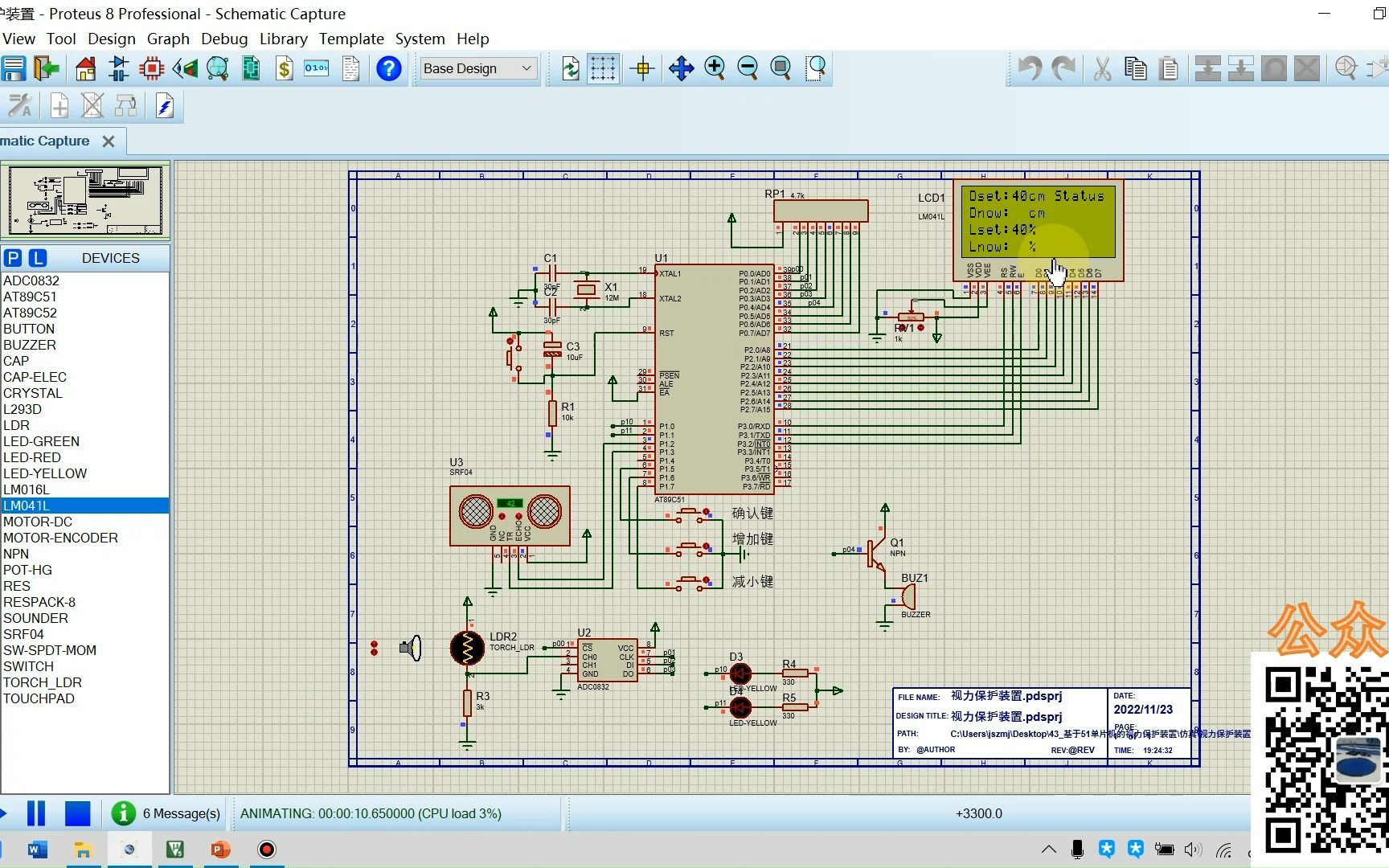The image size is (1389, 868).
Task: Toggle the grid display button
Action: click(x=603, y=68)
